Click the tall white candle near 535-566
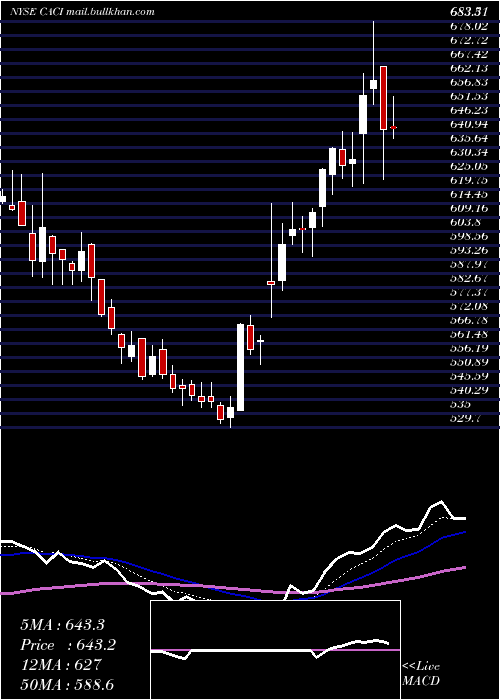The width and height of the screenshot is (500, 700). (x=241, y=367)
